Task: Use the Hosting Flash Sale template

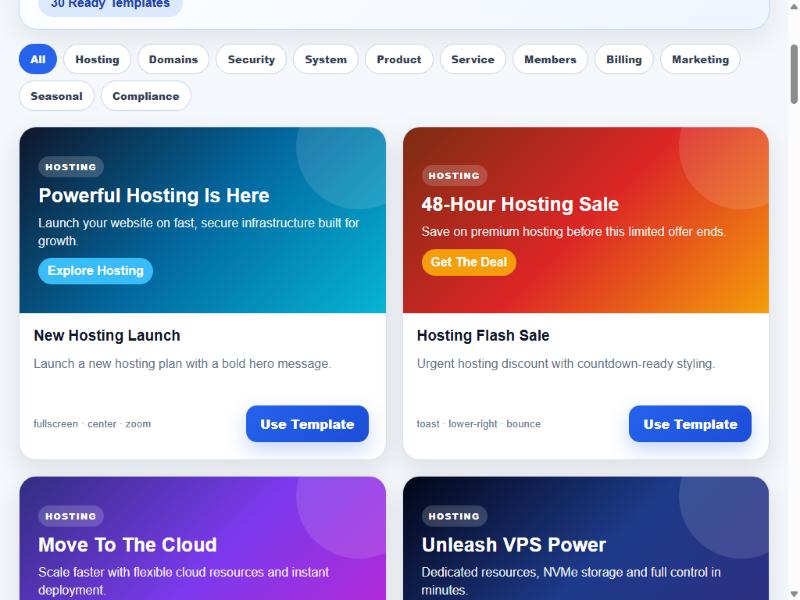Action: coord(690,424)
